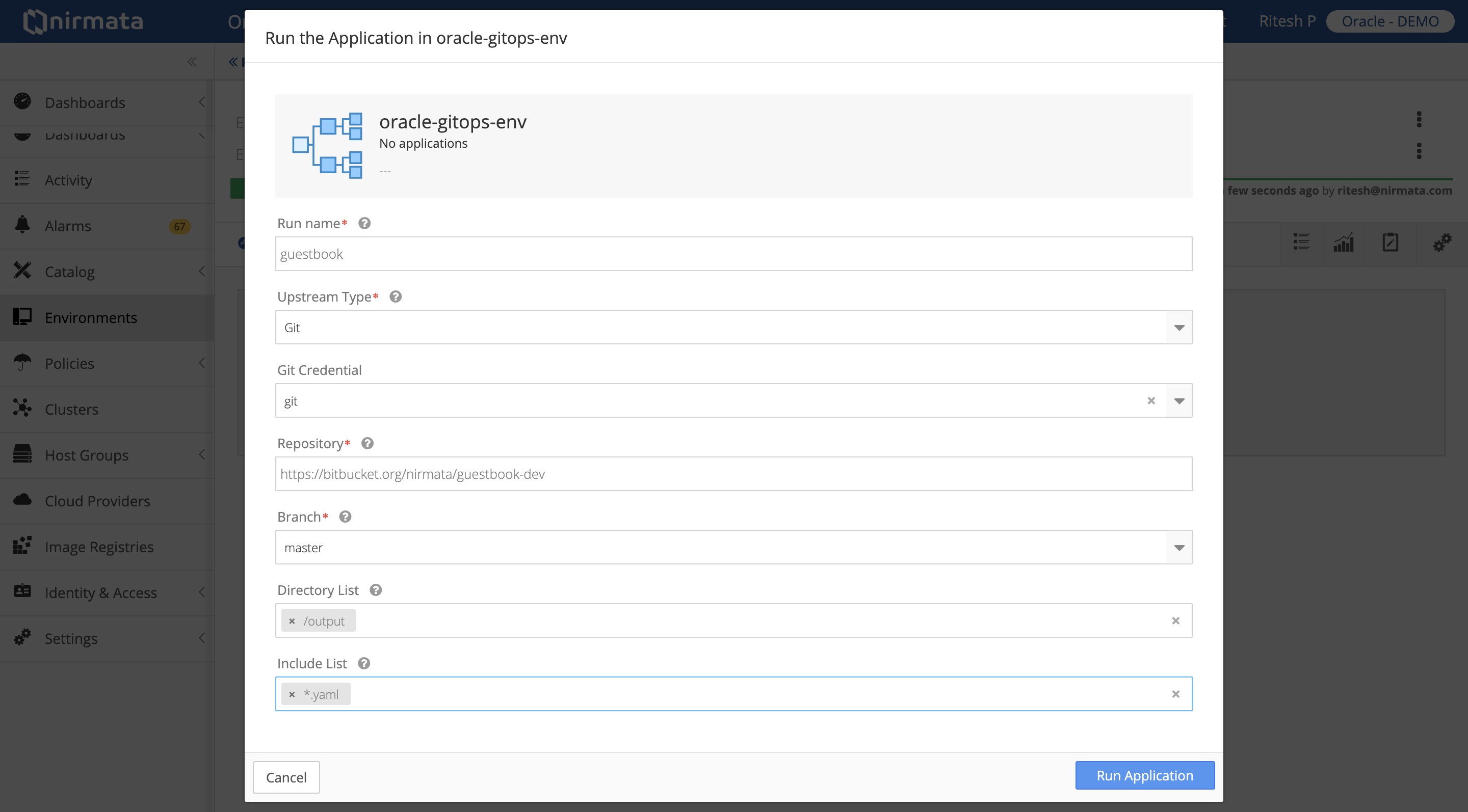Viewport: 1468px width, 812px height.
Task: Collapse the sidebar with the double-chevron
Action: [192, 62]
